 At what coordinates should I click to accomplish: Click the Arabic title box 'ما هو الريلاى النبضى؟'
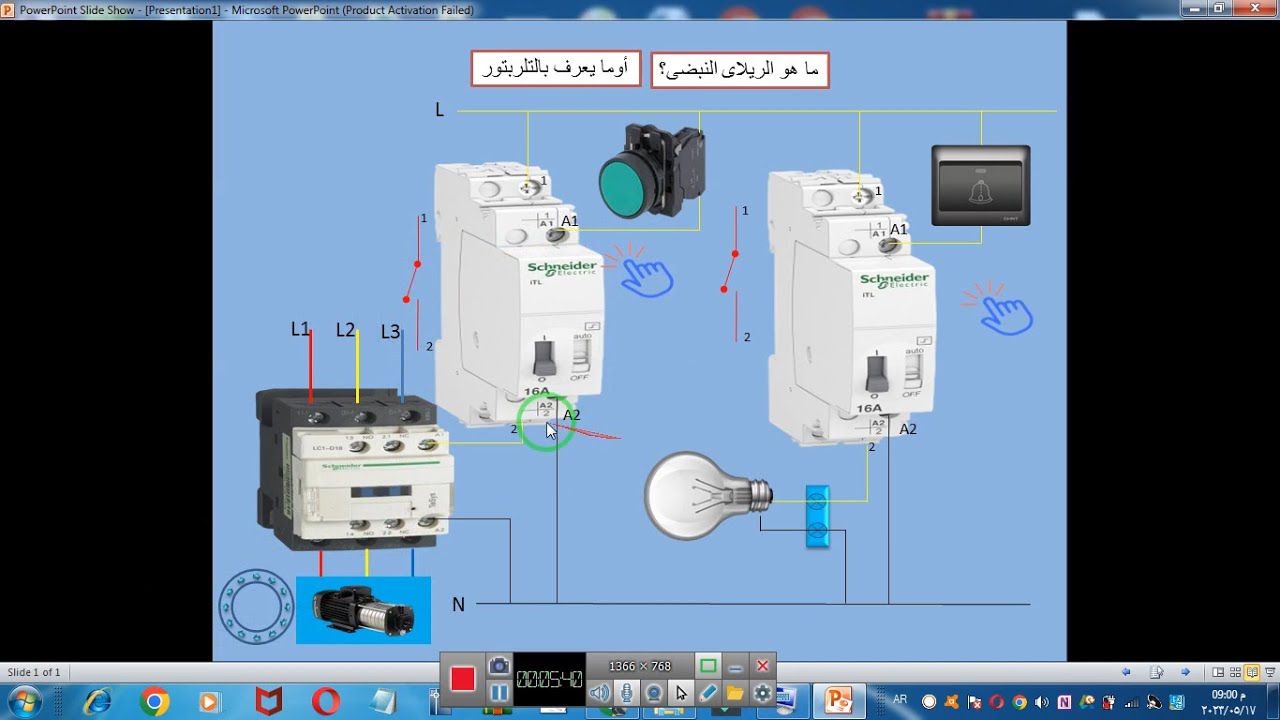(740, 70)
